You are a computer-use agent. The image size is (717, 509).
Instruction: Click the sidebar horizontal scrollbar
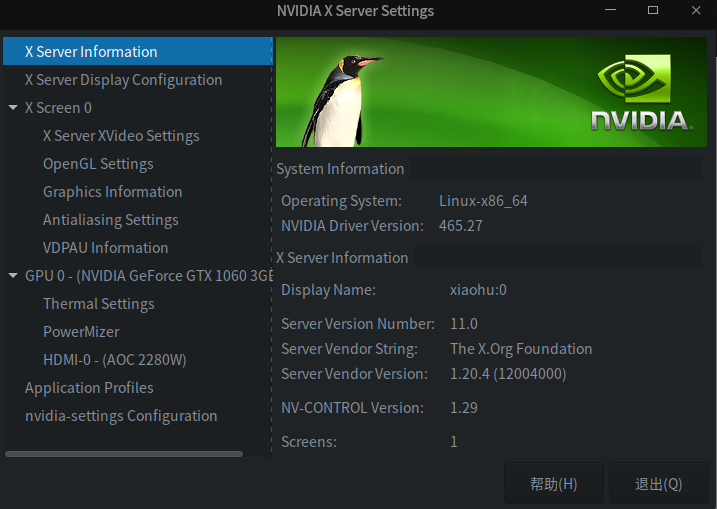click(x=124, y=454)
